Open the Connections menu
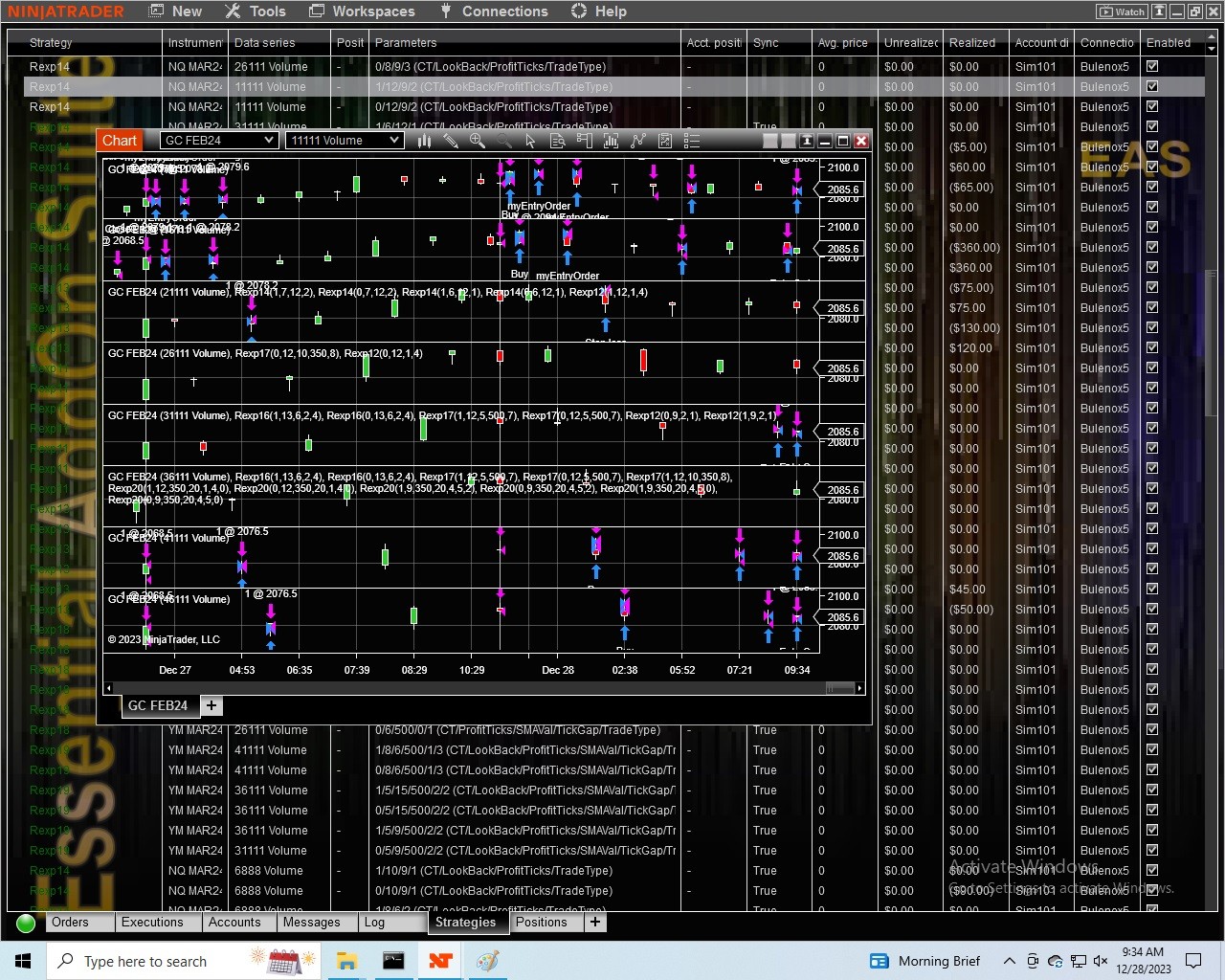Viewport: 1225px width, 980px height. coord(494,11)
